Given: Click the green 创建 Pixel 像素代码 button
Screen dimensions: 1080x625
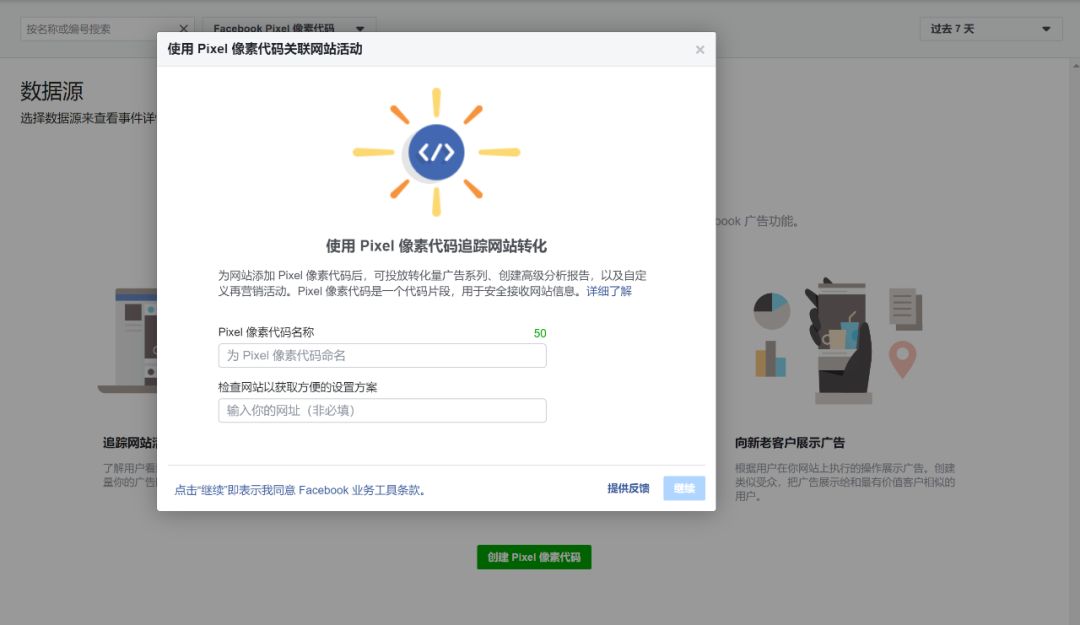Looking at the screenshot, I should pyautogui.click(x=534, y=557).
